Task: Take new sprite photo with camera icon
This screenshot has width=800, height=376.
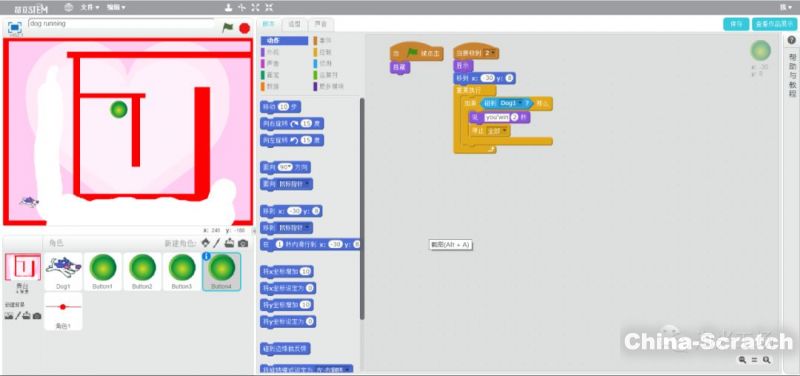Action: click(x=243, y=243)
